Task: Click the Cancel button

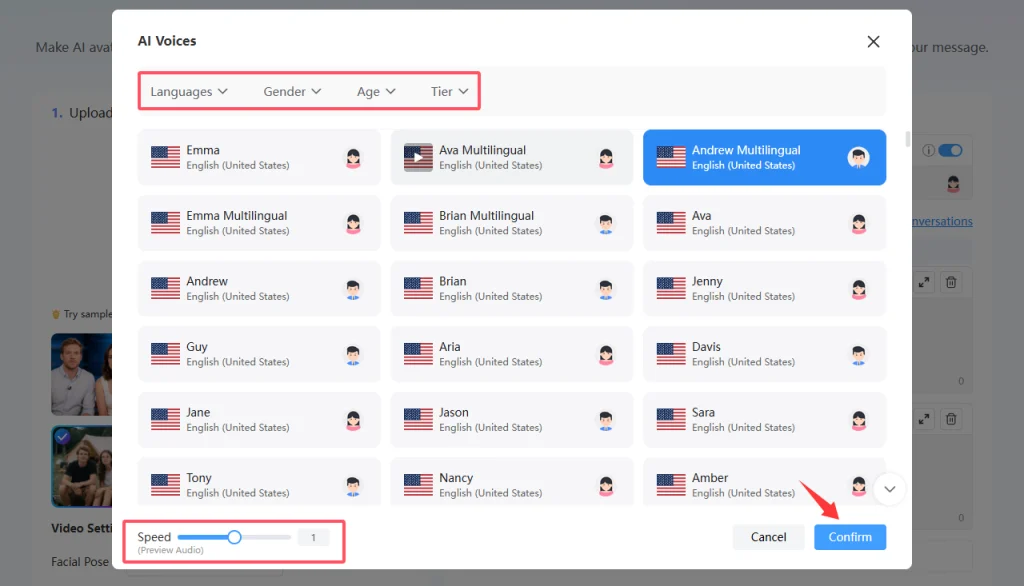Action: (768, 537)
